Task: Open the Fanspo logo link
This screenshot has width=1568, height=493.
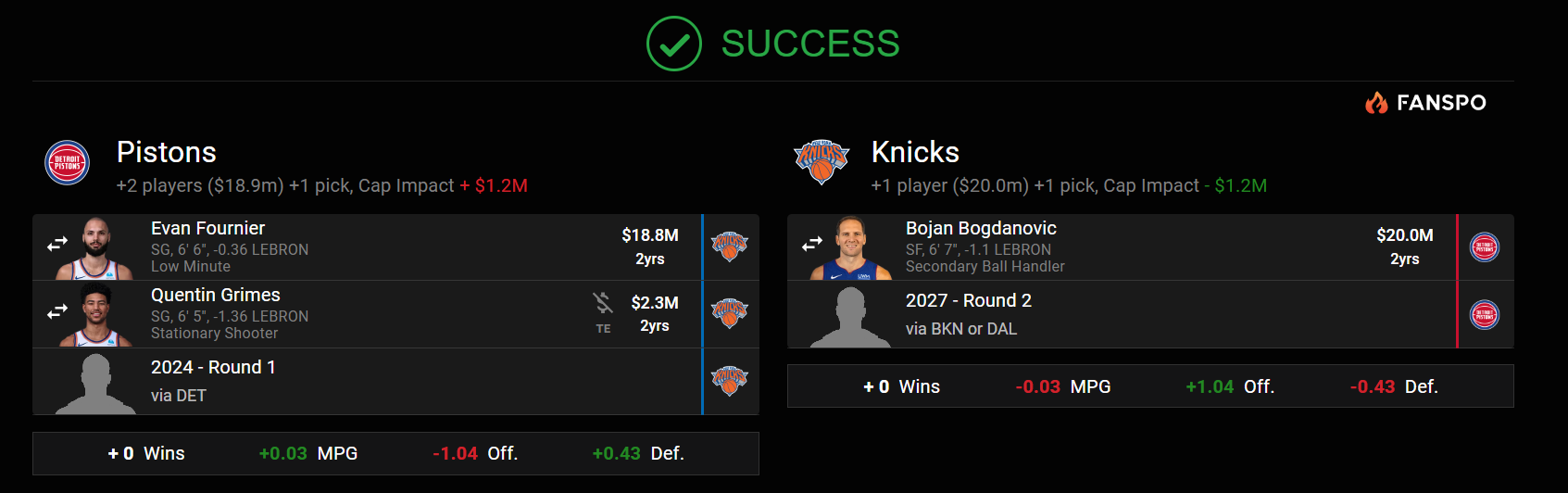Action: [x=1425, y=103]
